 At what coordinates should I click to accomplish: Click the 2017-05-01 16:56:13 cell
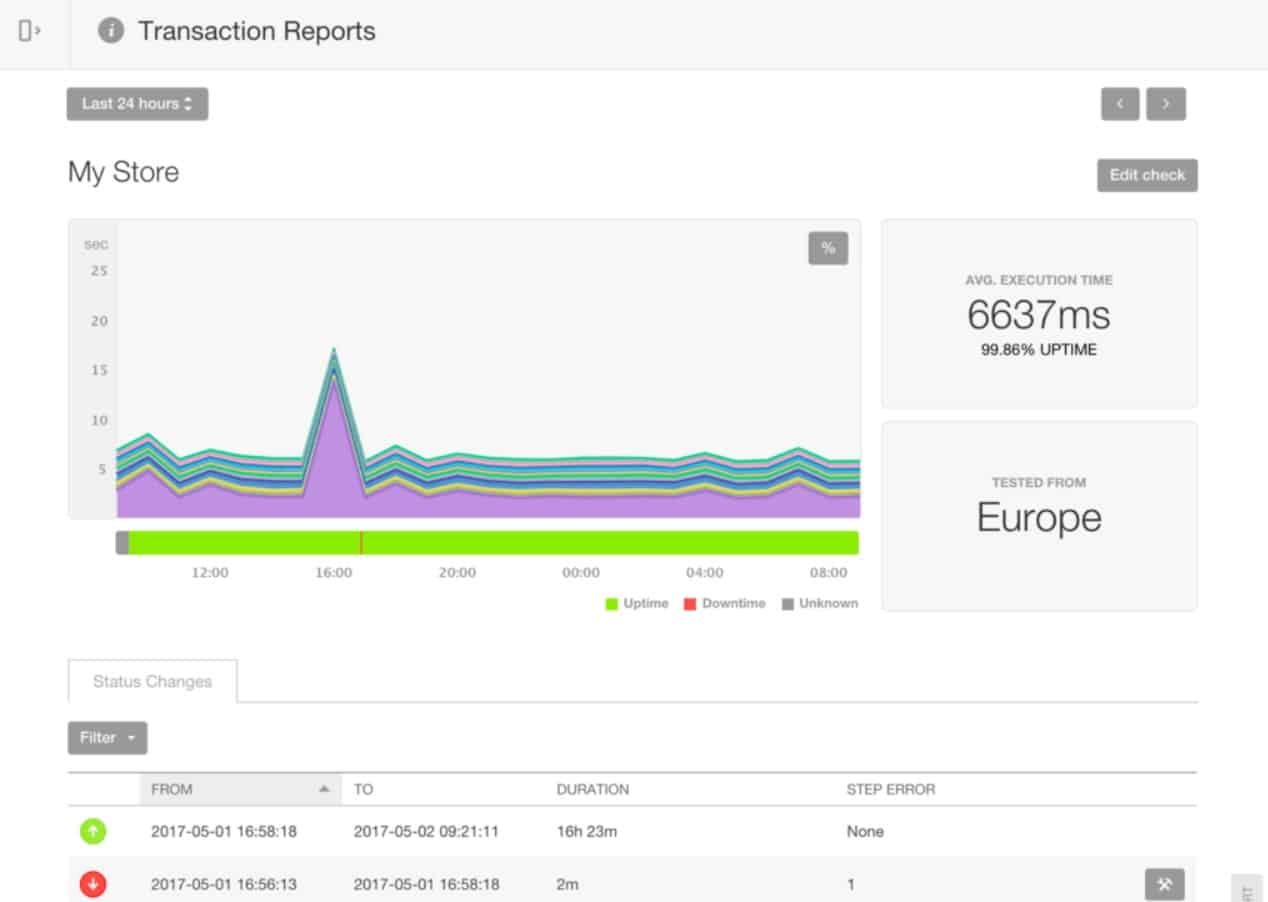point(224,884)
